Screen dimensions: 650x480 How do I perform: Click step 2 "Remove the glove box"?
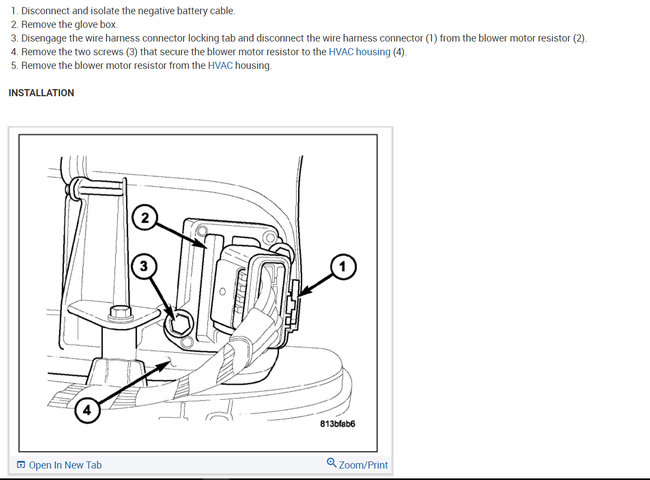tap(64, 24)
